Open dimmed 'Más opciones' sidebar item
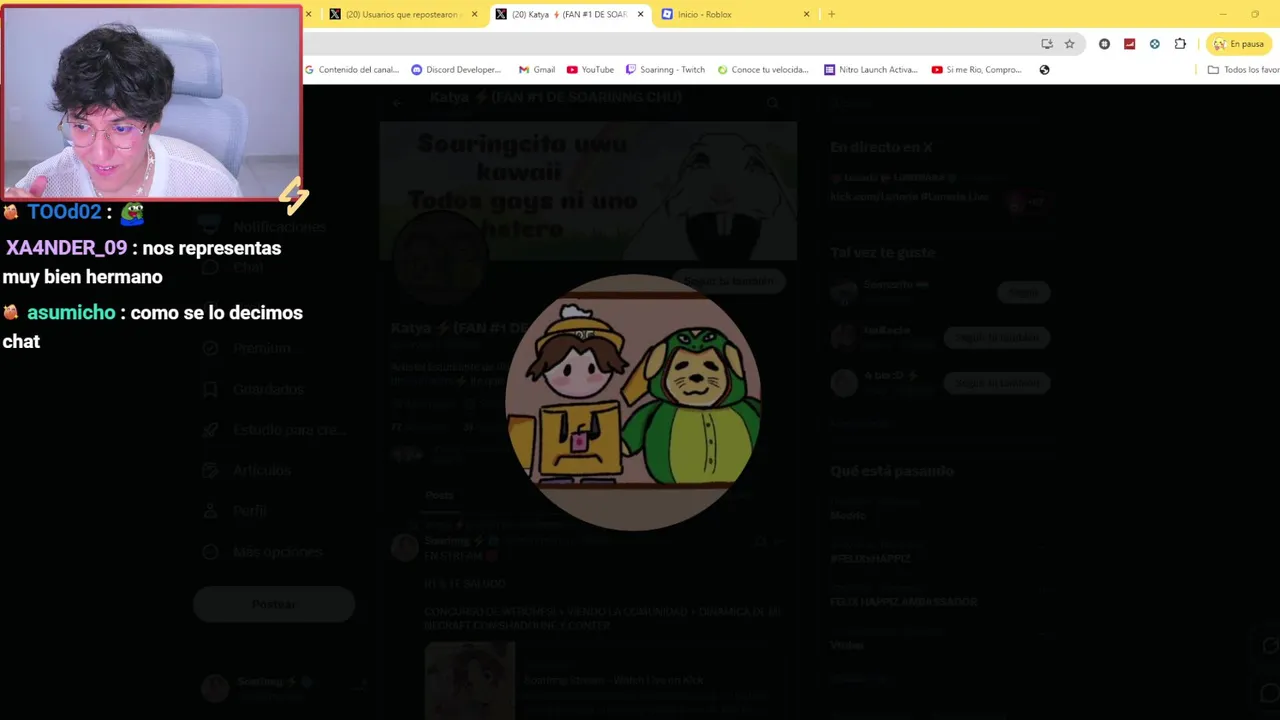This screenshot has width=1280, height=720. tap(264, 552)
